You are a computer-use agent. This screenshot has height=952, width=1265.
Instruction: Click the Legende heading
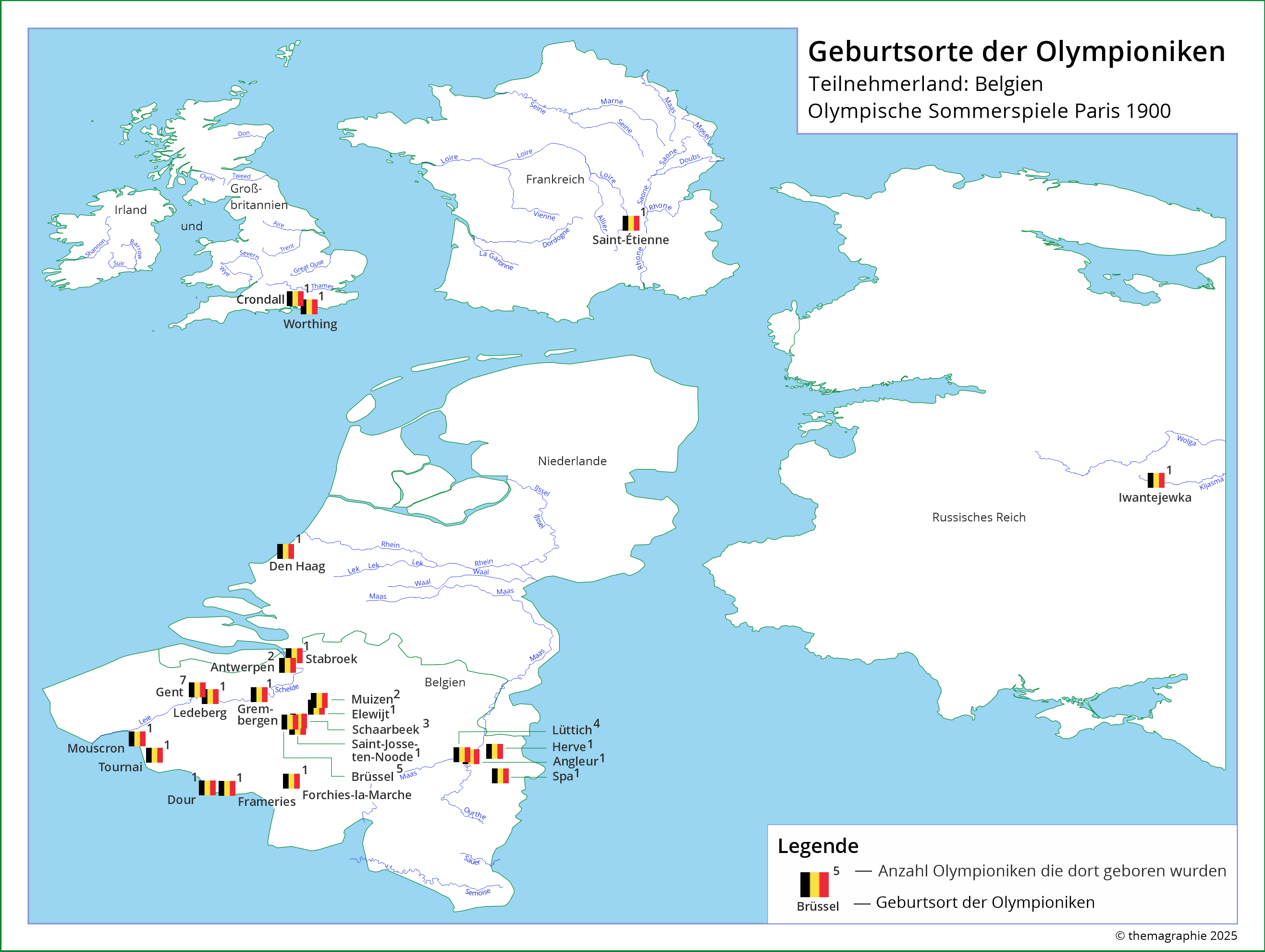pos(817,846)
